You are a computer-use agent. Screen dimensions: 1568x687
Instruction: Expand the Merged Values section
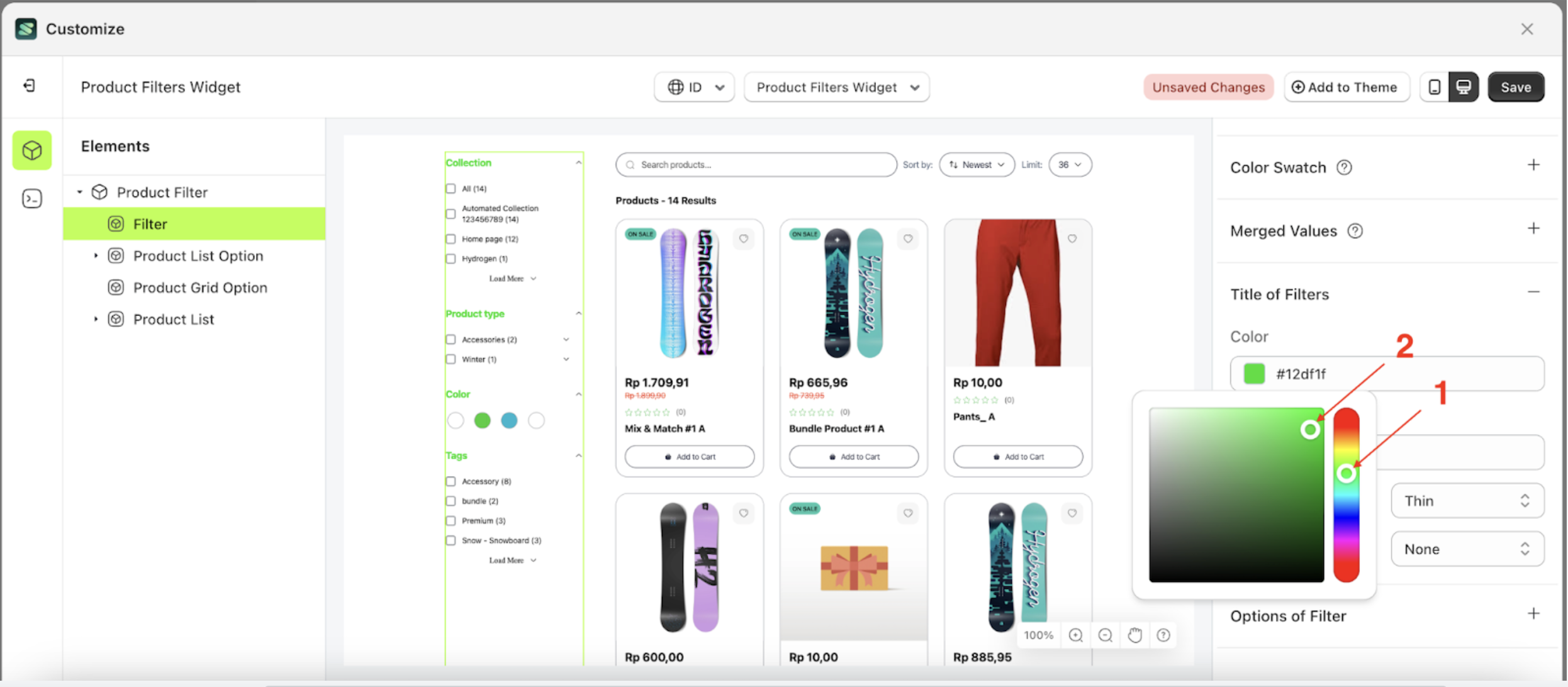pos(1533,229)
